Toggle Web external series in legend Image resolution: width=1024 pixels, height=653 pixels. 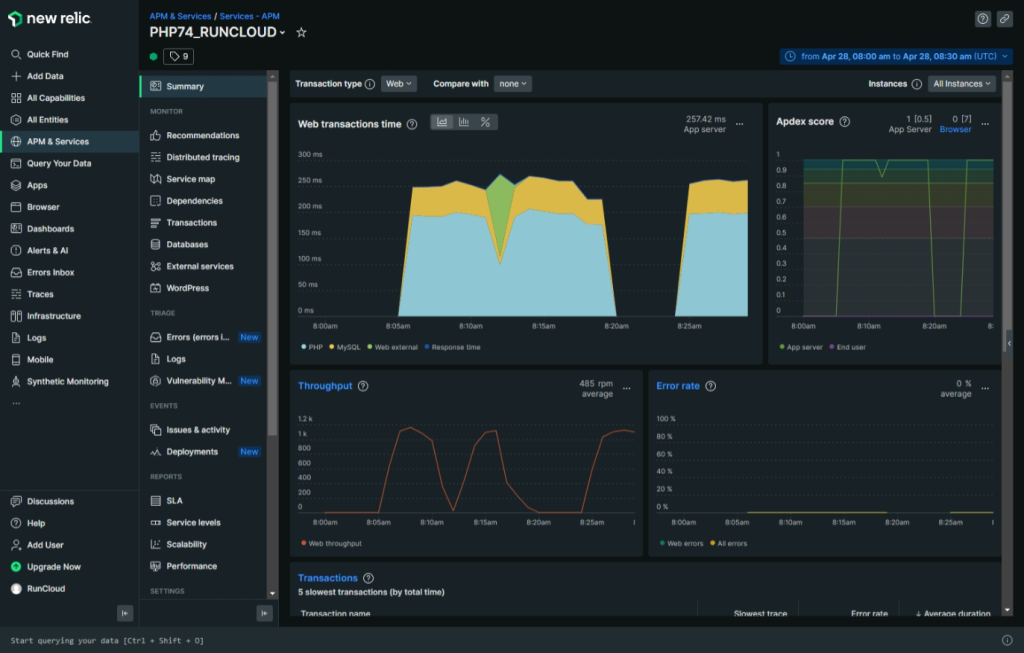click(392, 347)
